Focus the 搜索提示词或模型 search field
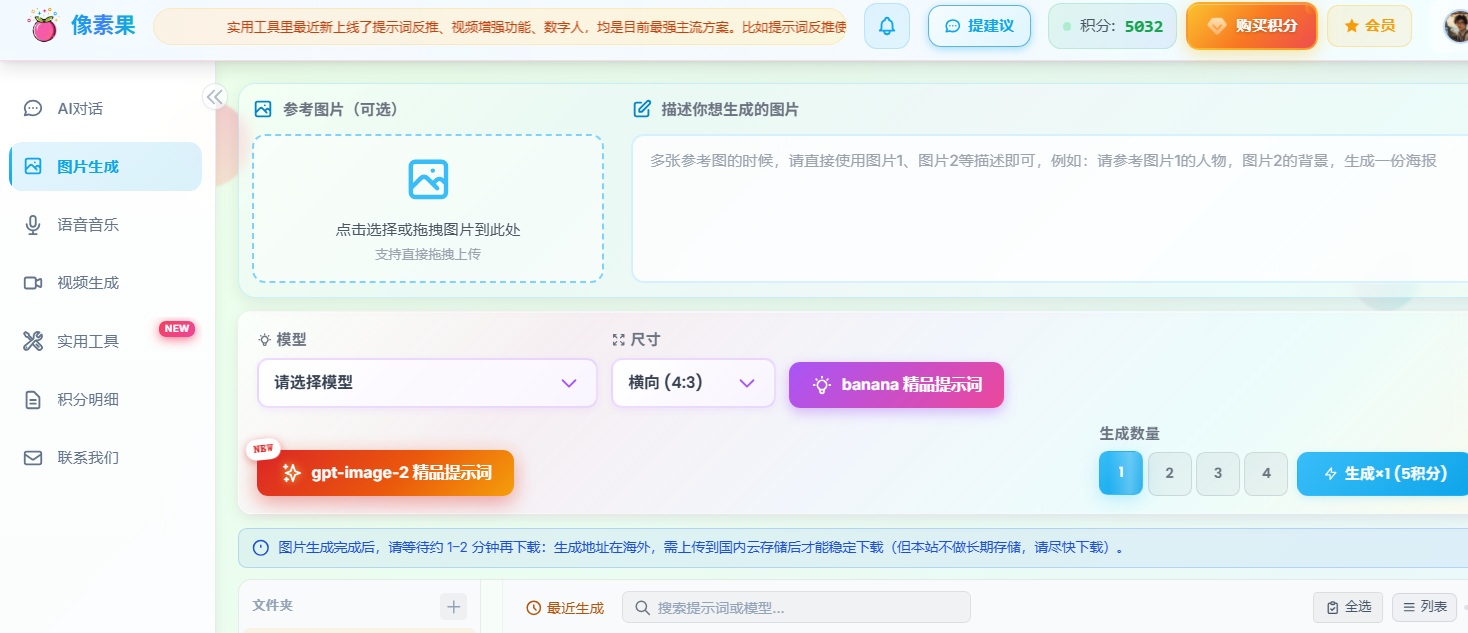The height and width of the screenshot is (633, 1468). pos(796,607)
